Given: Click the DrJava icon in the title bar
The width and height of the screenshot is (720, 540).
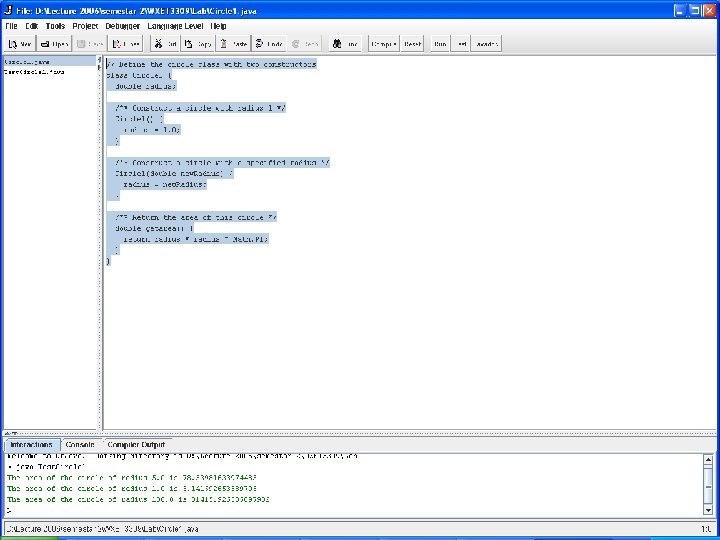Looking at the screenshot, I should point(8,10).
